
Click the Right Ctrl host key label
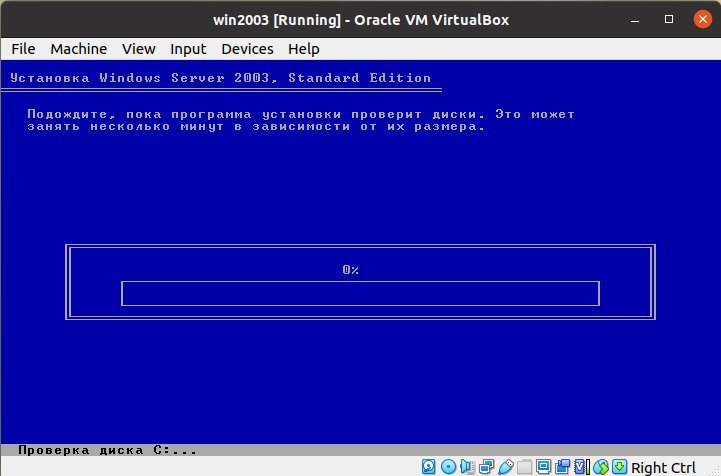tap(663, 467)
